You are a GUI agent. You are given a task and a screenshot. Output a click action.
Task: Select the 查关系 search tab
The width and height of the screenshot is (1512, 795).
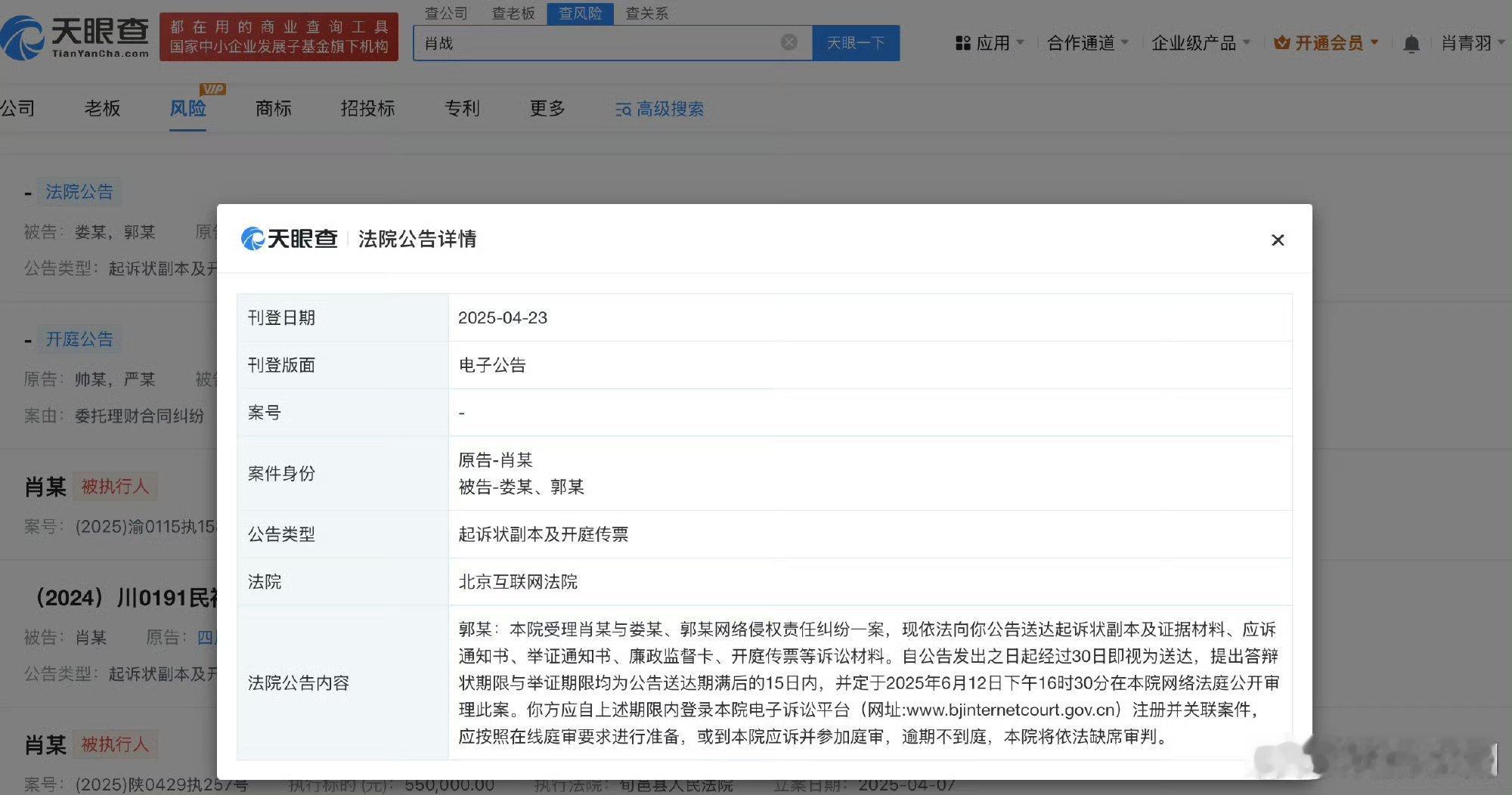click(646, 14)
